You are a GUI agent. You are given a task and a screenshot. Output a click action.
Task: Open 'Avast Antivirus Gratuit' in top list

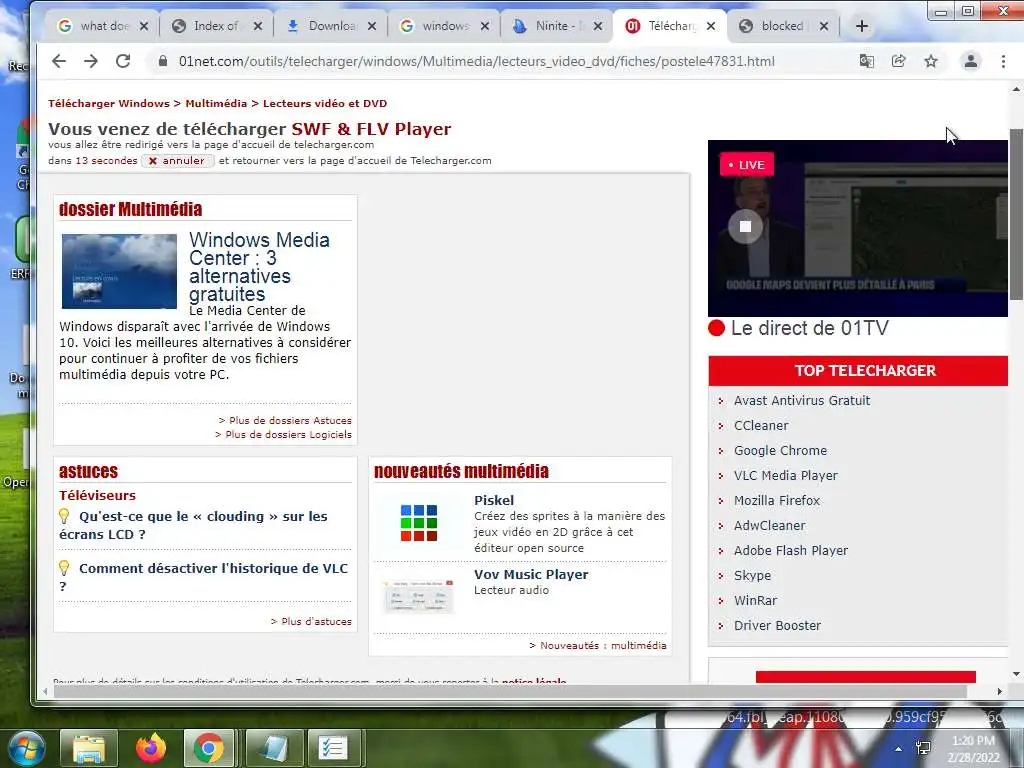click(x=801, y=400)
